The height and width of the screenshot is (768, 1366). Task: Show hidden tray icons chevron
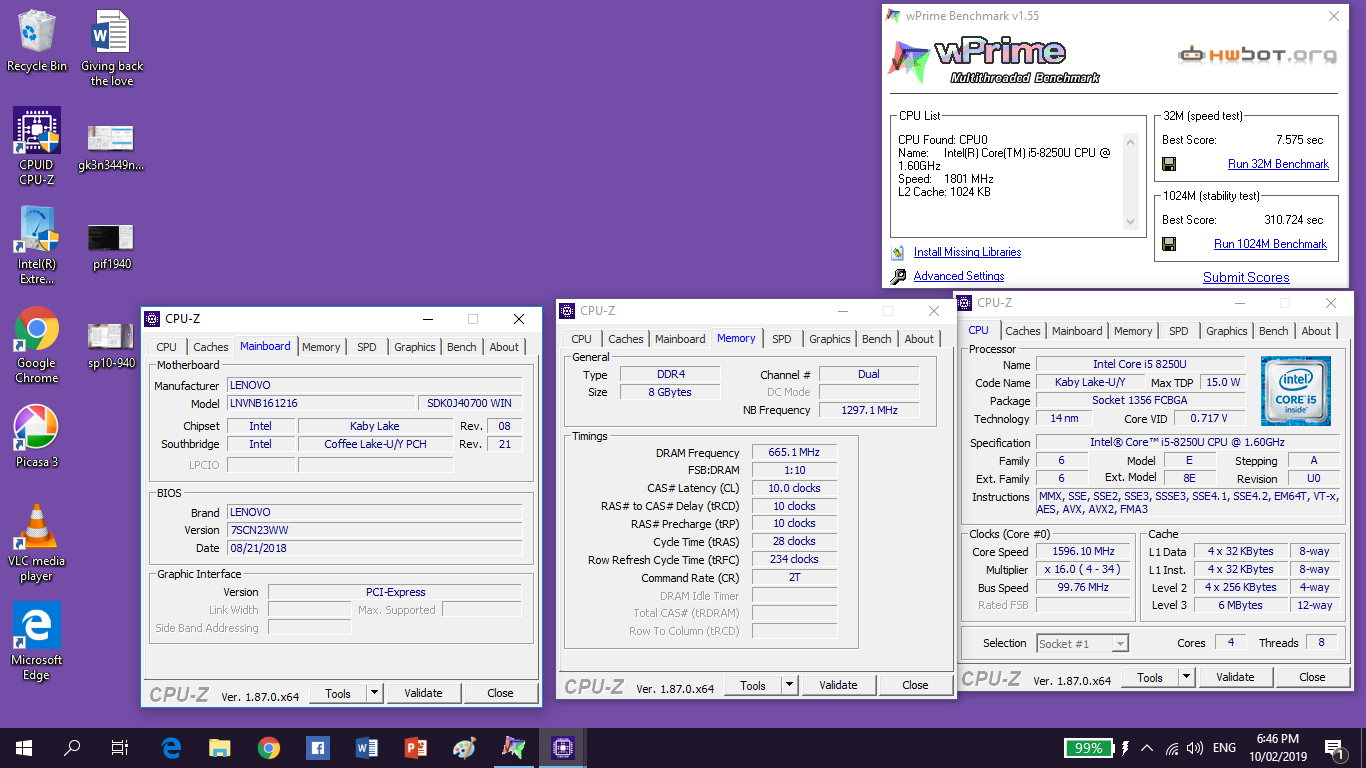(1146, 748)
